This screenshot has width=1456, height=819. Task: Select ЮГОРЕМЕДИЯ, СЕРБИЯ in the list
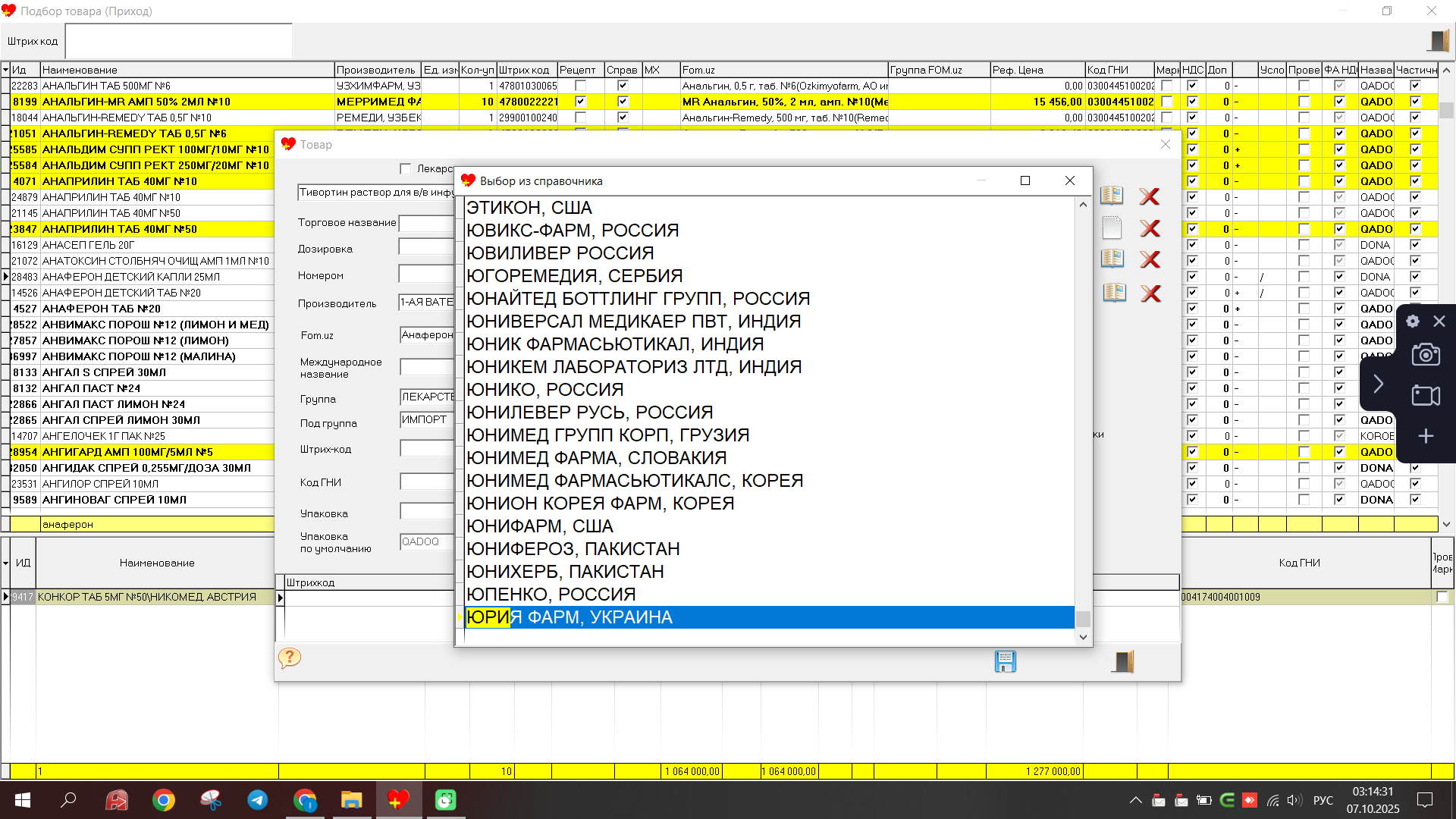[x=574, y=276]
